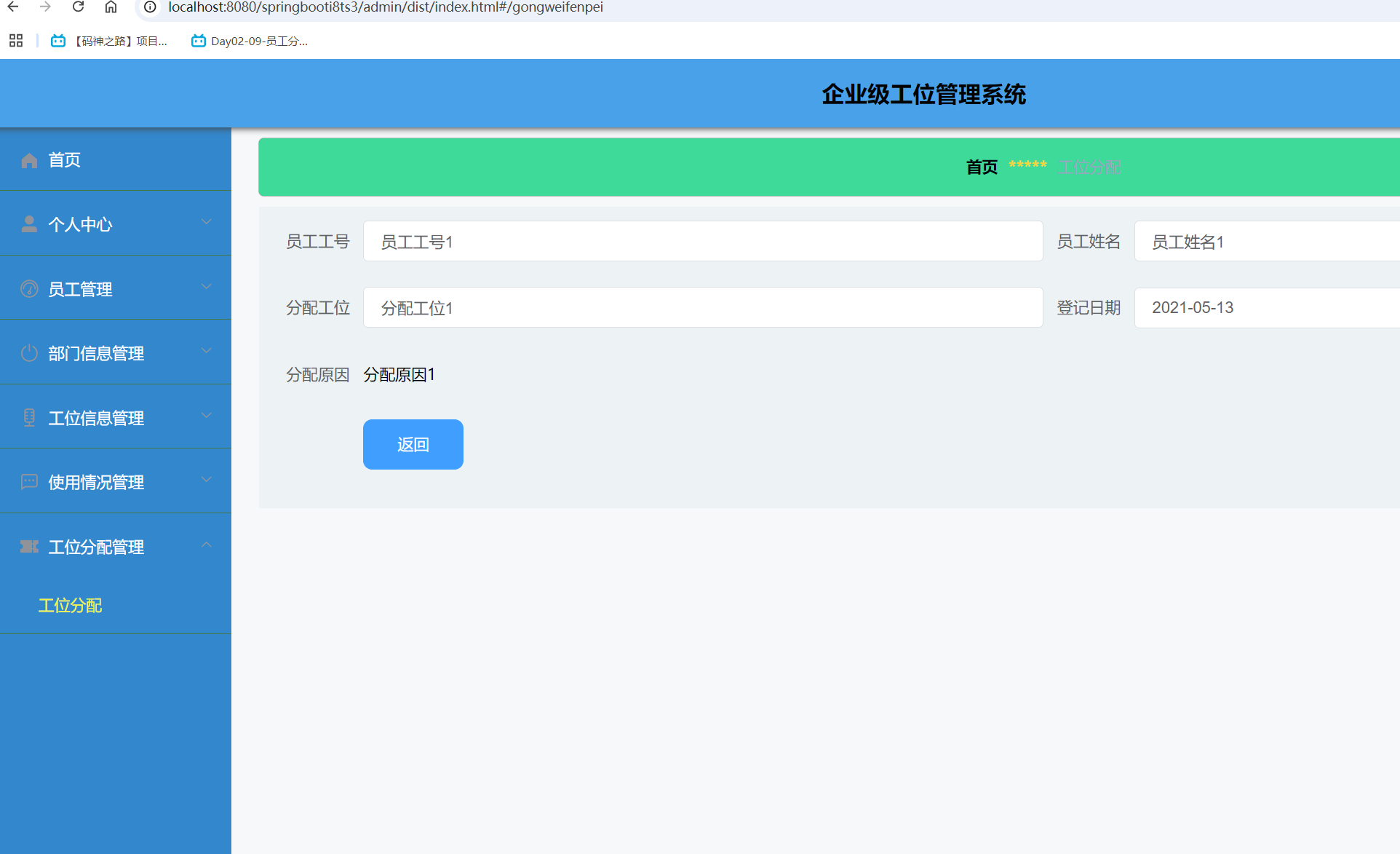
Task: Click the bookmarks grid icon
Action: [x=15, y=41]
